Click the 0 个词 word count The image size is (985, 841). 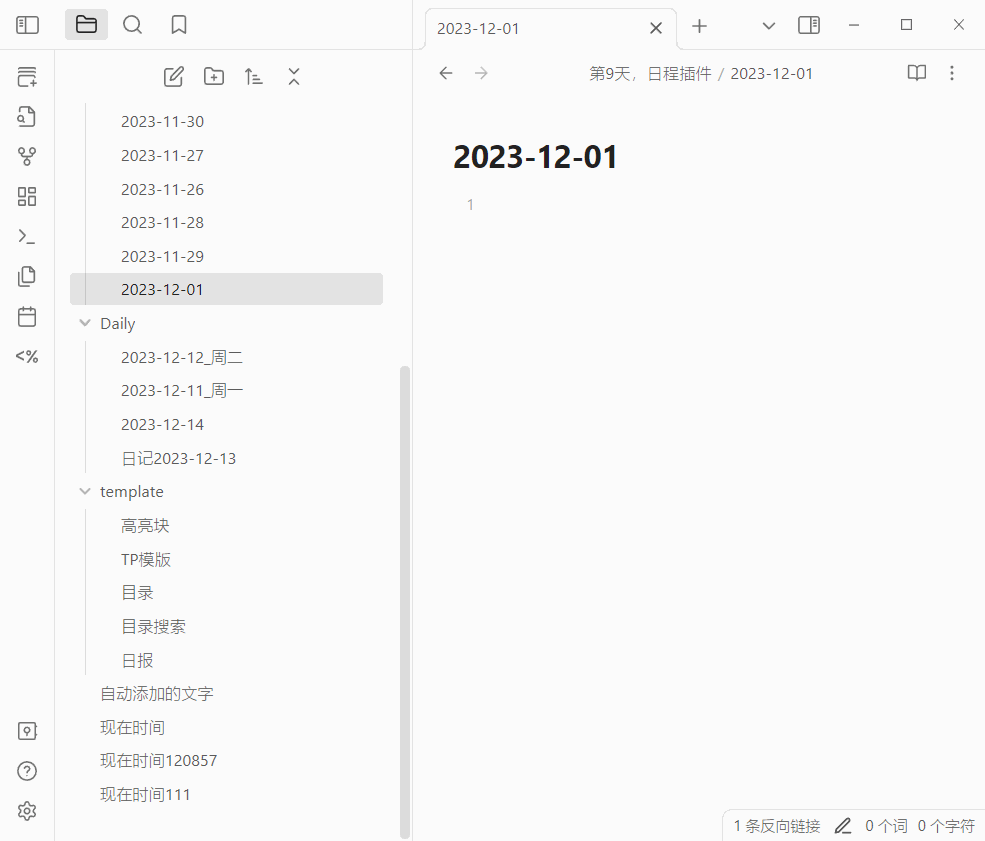pos(886,826)
